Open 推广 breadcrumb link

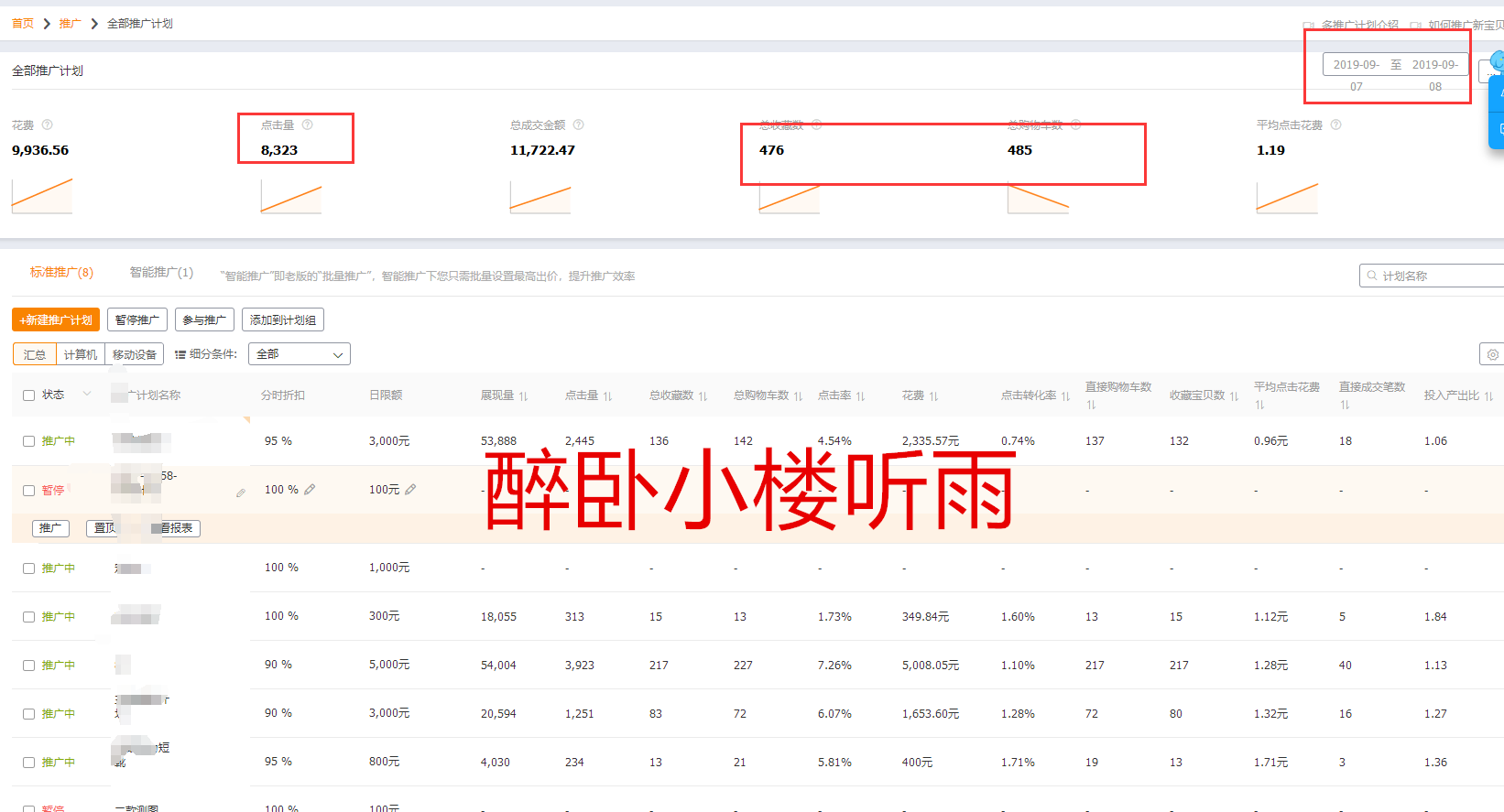(x=70, y=24)
